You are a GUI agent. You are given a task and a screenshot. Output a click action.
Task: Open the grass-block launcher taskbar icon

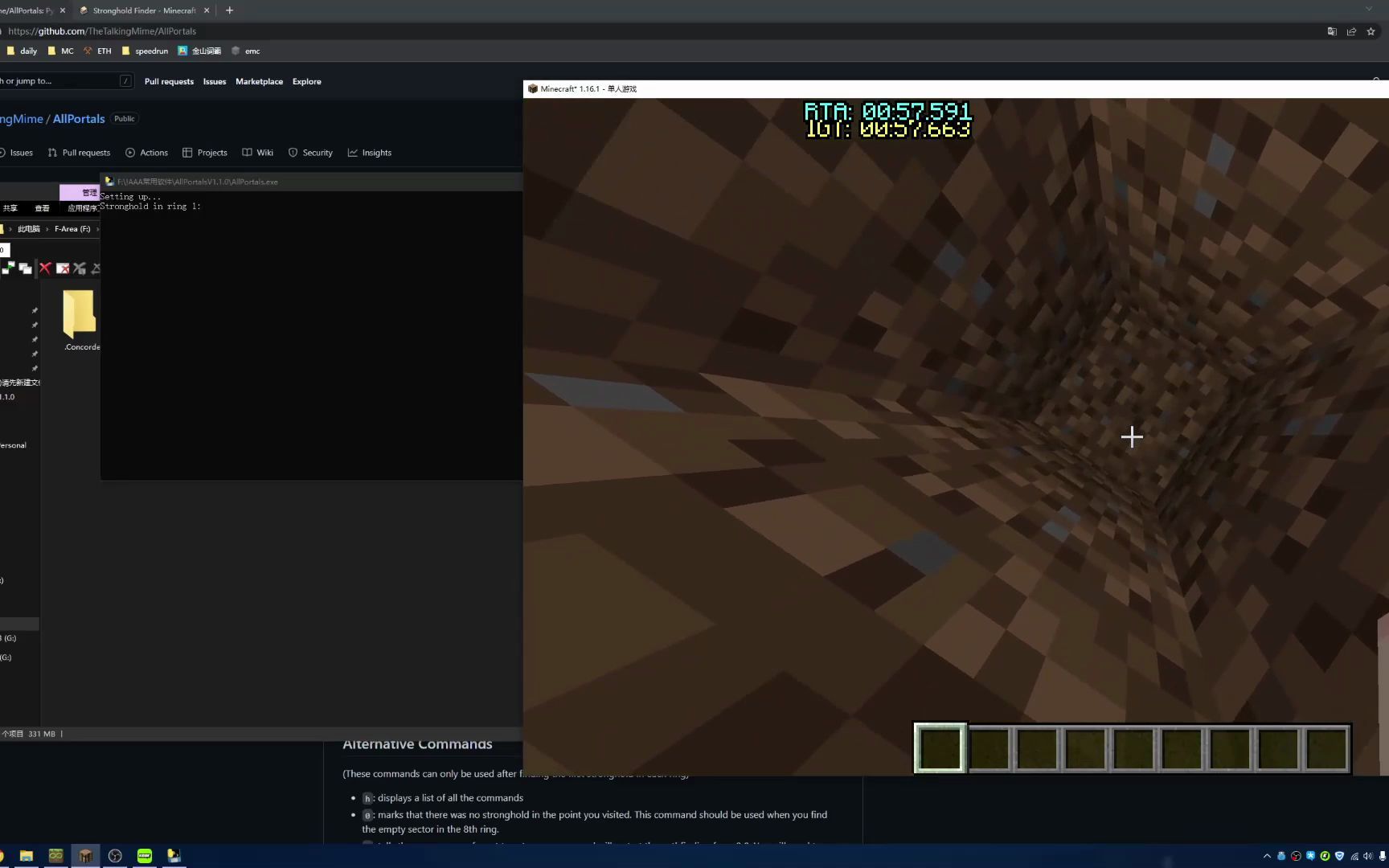[x=55, y=856]
